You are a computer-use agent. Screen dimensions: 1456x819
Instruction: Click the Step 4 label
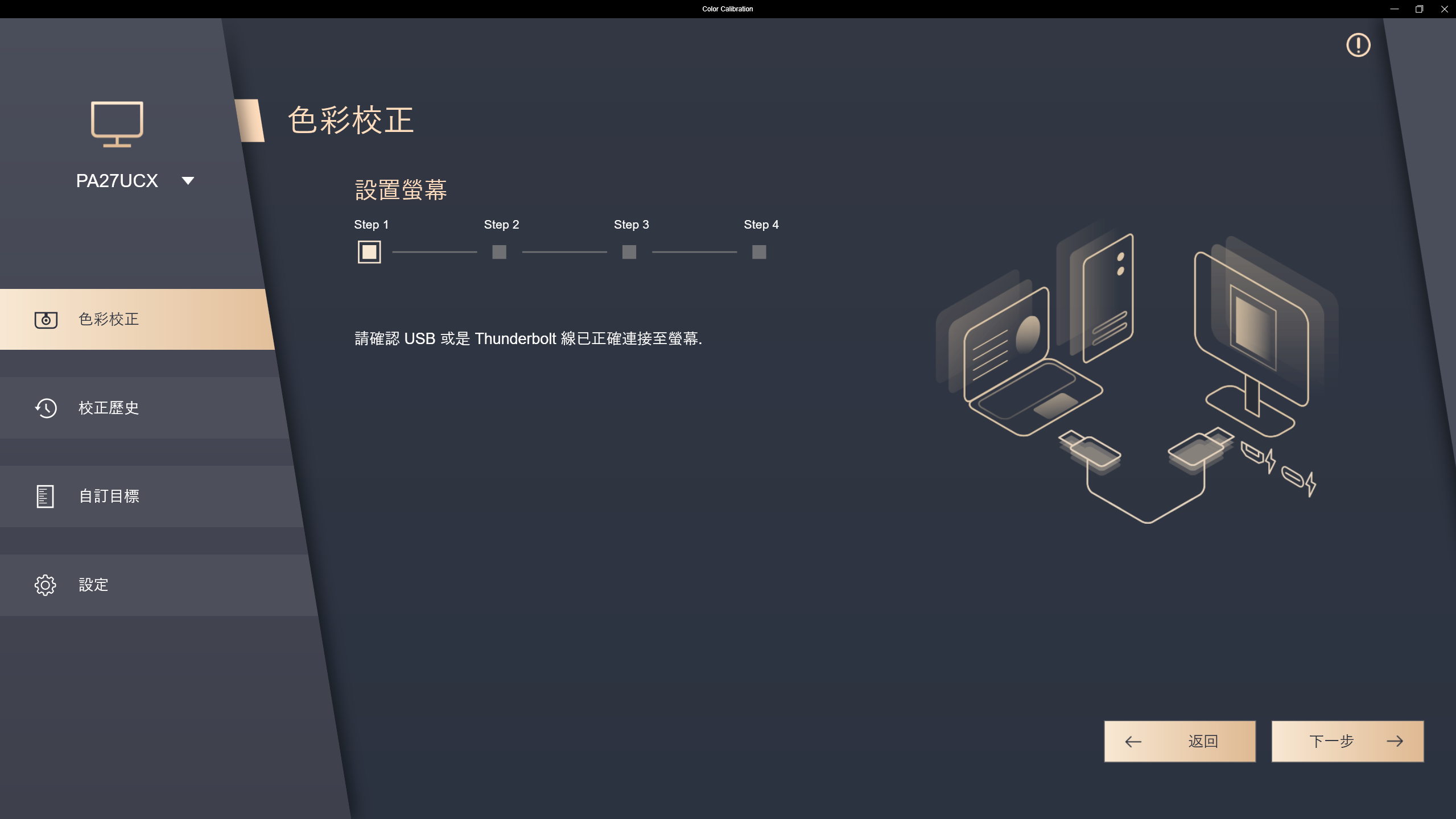click(761, 225)
